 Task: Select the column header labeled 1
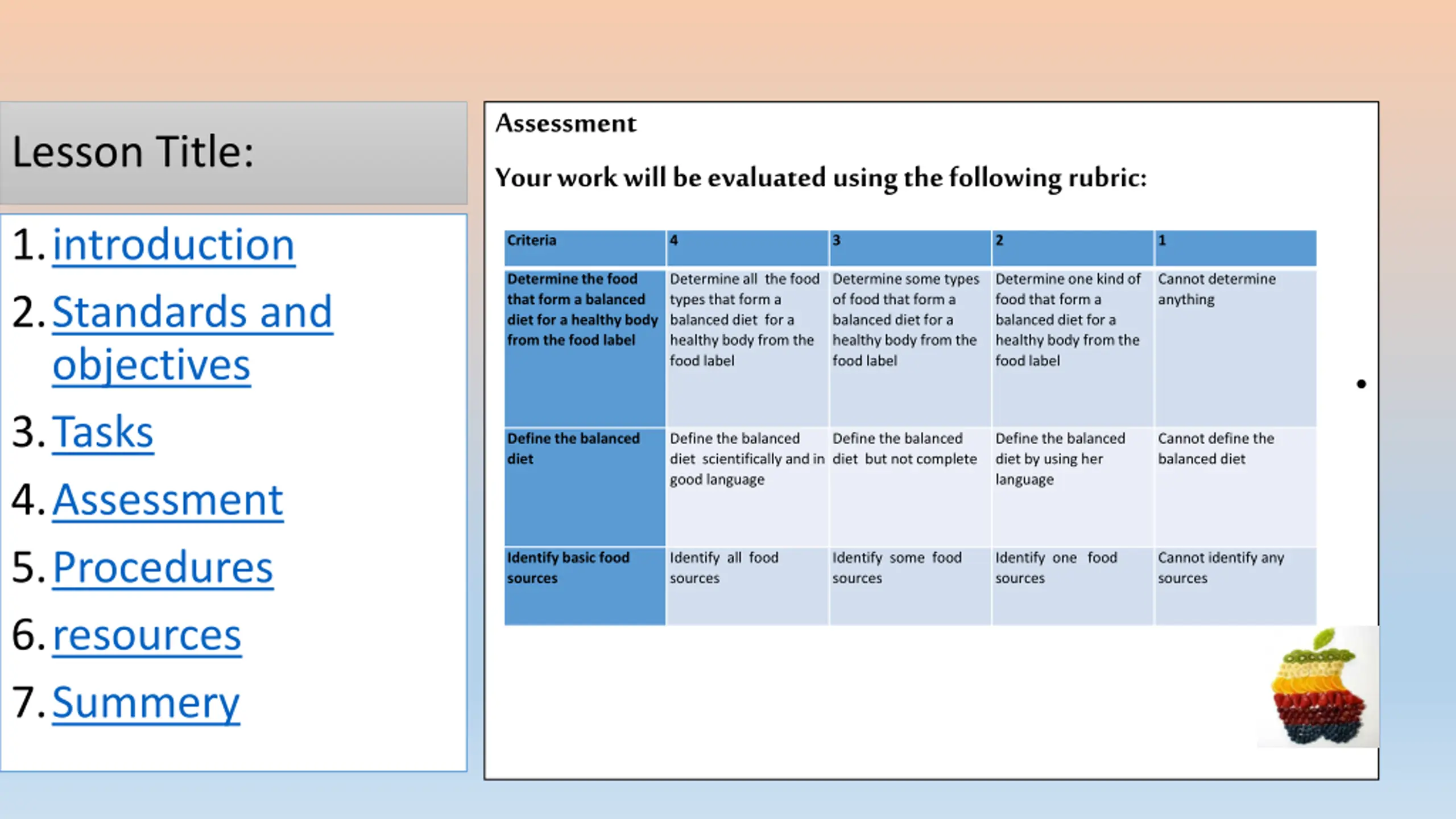[x=1235, y=248]
